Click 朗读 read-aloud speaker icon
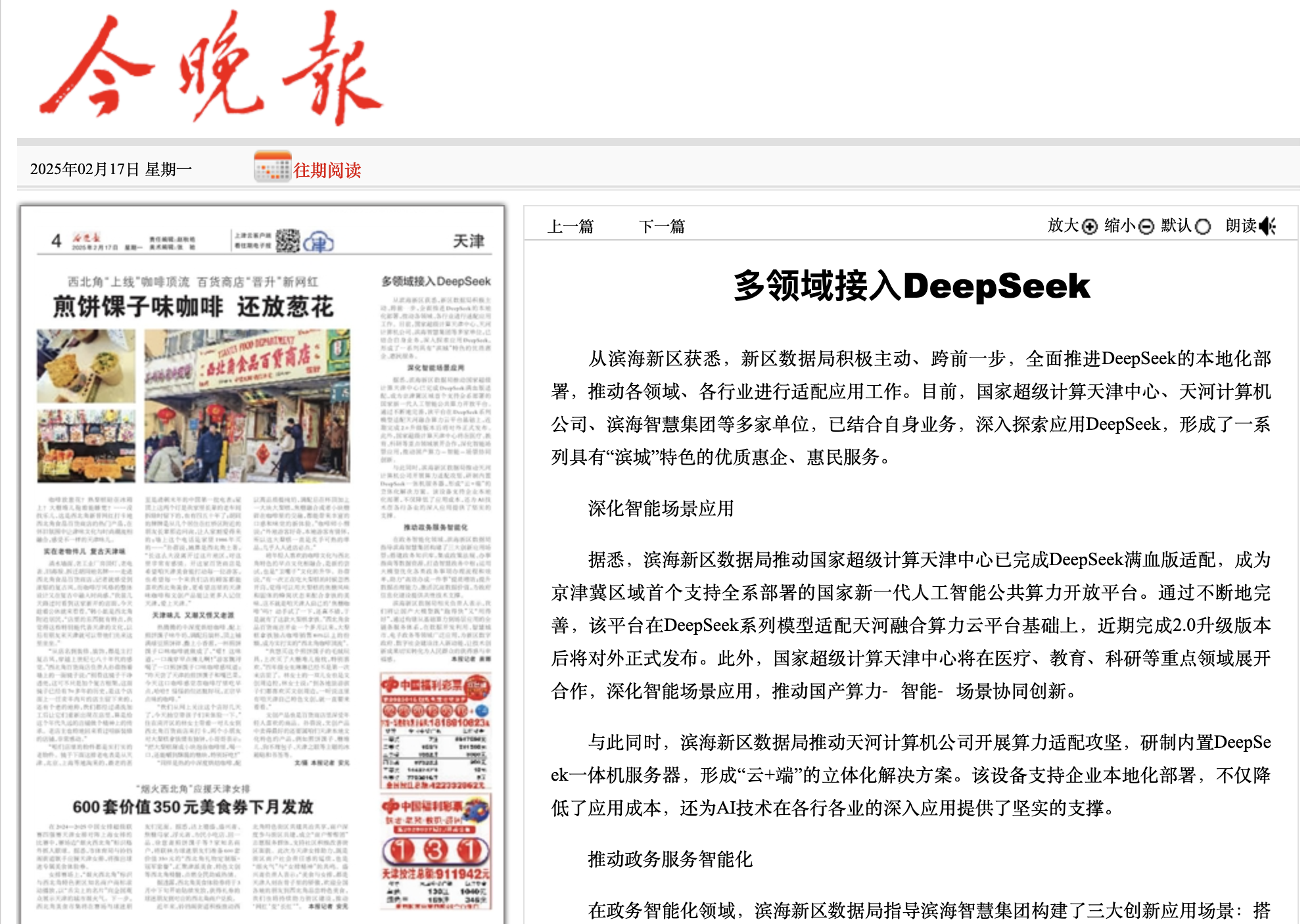The width and height of the screenshot is (1312, 924). (x=1267, y=227)
